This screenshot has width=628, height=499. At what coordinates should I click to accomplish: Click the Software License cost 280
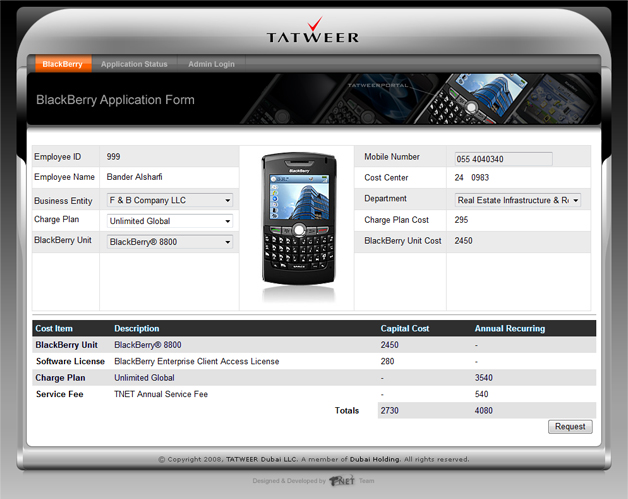tap(387, 361)
